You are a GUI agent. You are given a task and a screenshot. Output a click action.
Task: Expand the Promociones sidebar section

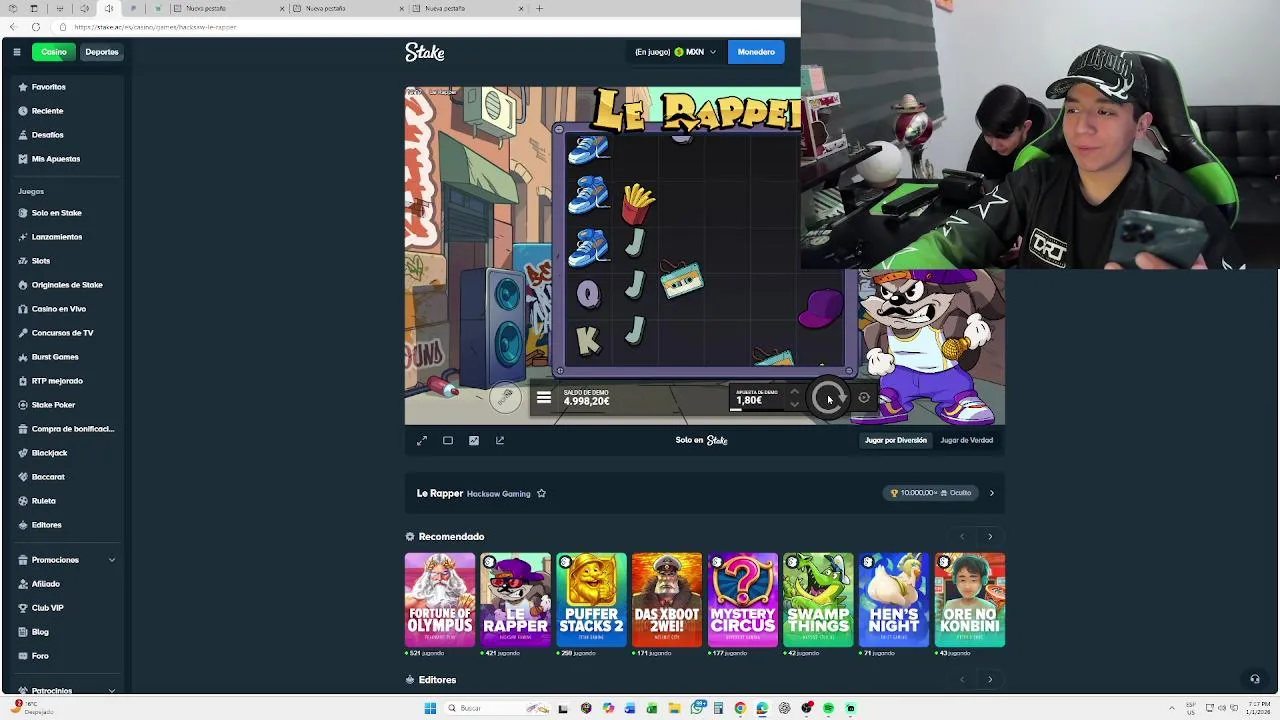pyautogui.click(x=66, y=560)
